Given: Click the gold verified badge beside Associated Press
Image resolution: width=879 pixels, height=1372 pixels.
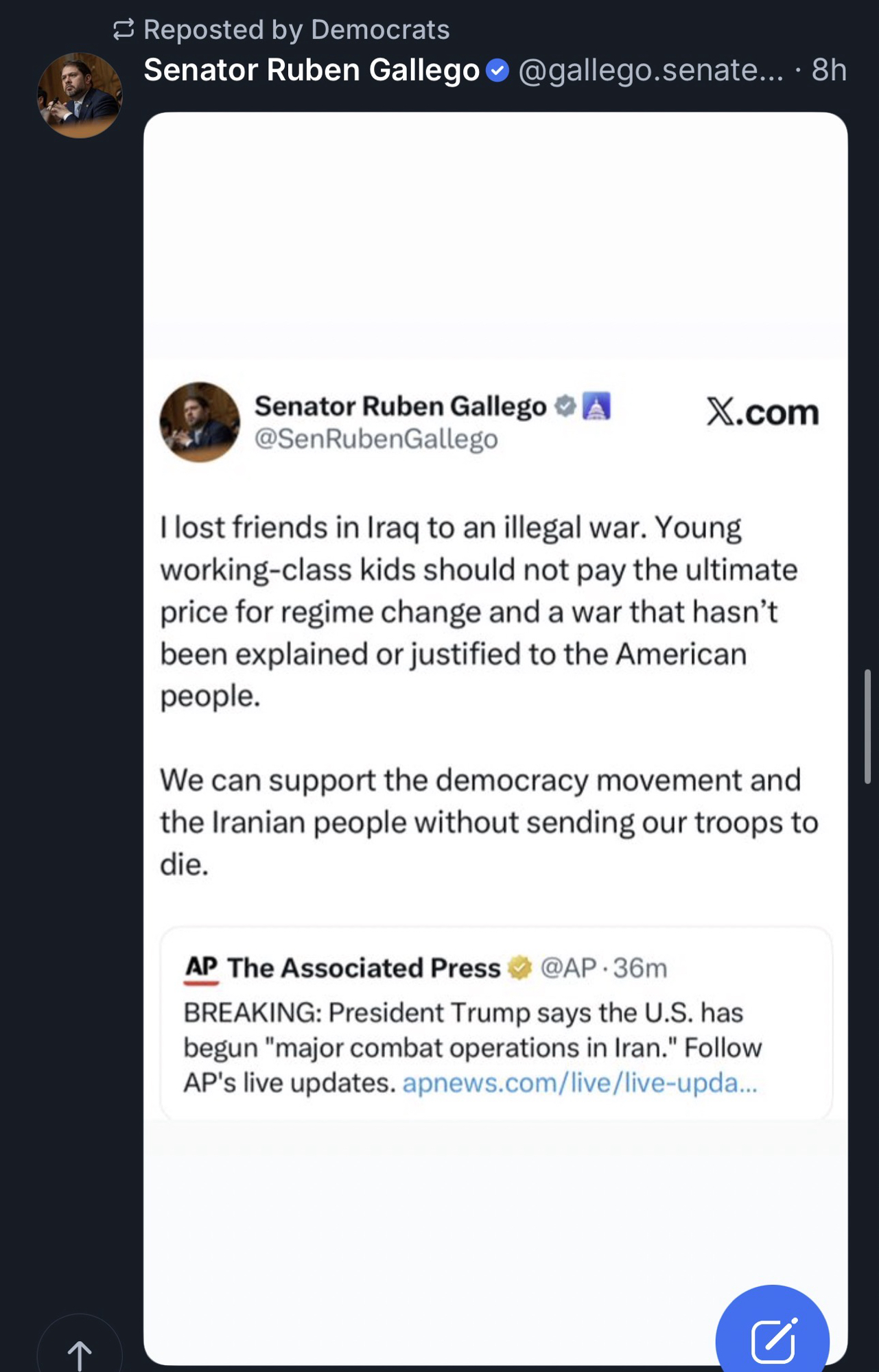Looking at the screenshot, I should tap(520, 968).
